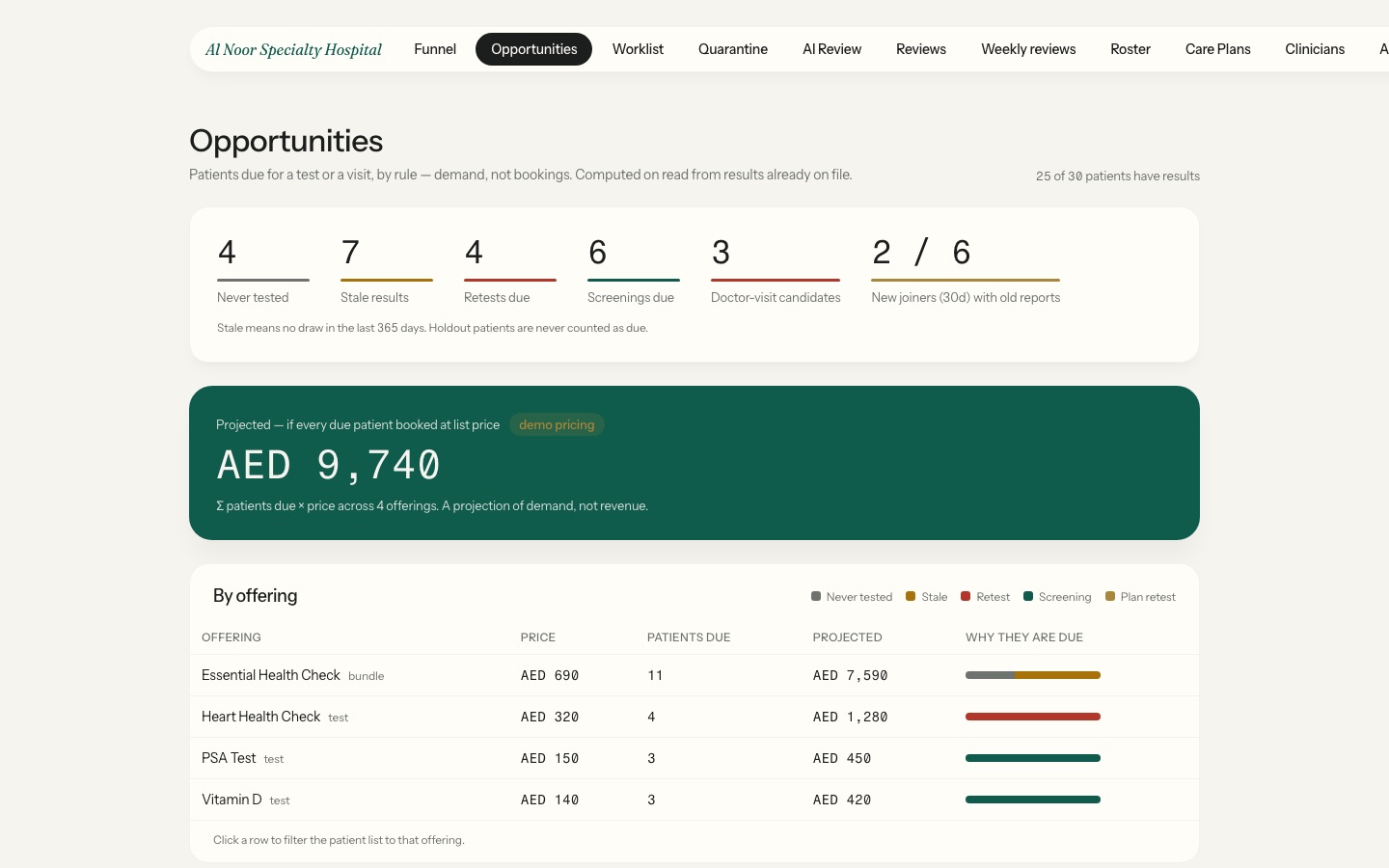Image resolution: width=1389 pixels, height=868 pixels.
Task: Click the Plan retest legend swatch
Action: [1110, 596]
